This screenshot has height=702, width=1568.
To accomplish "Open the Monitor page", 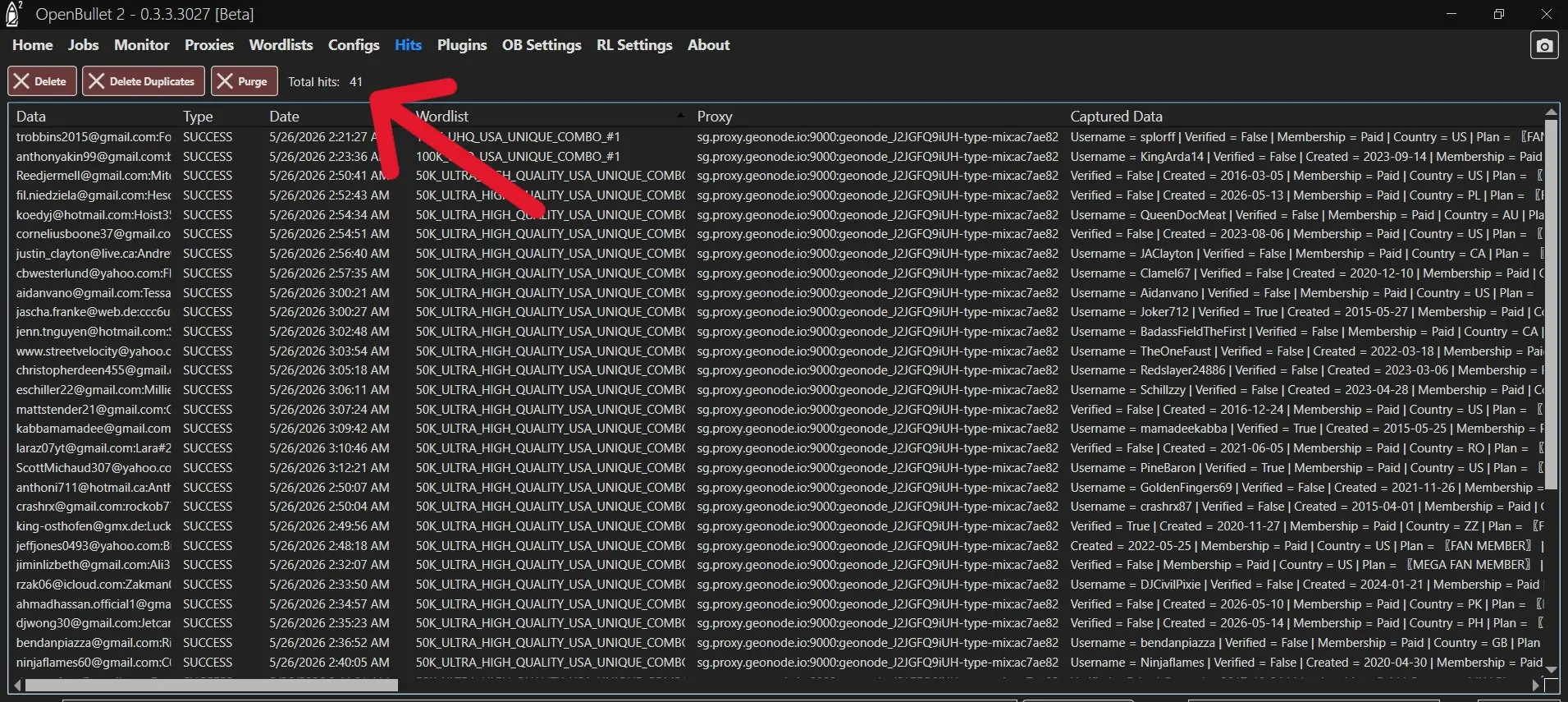I will click(x=141, y=45).
